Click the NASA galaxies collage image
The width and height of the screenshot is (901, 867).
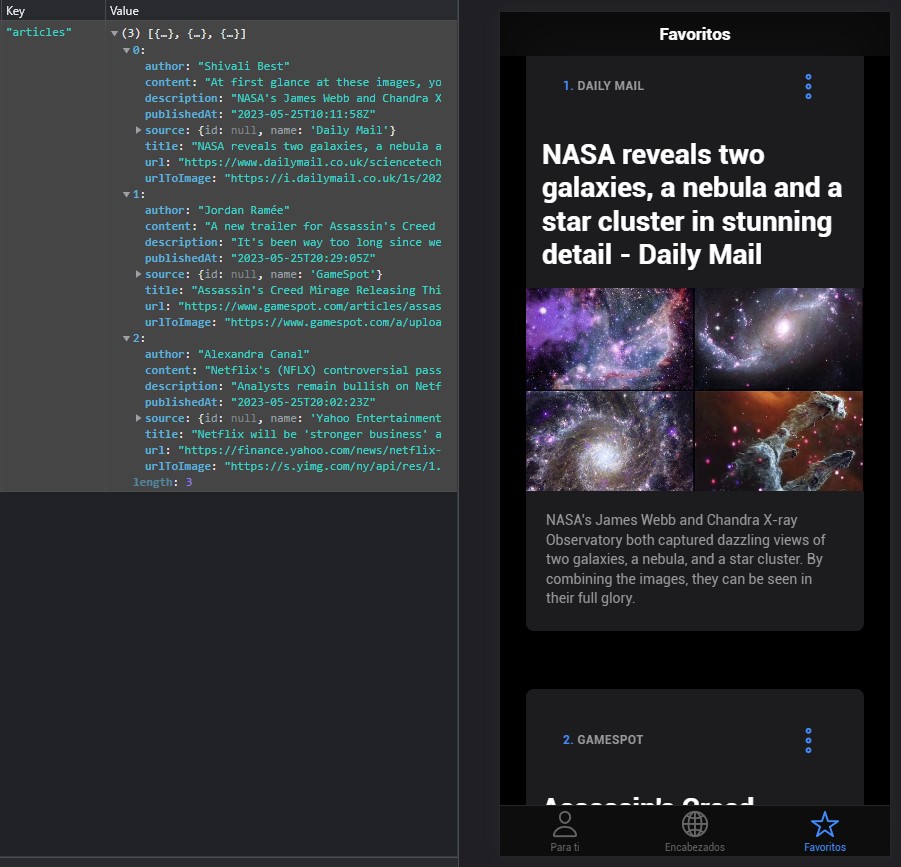point(694,390)
